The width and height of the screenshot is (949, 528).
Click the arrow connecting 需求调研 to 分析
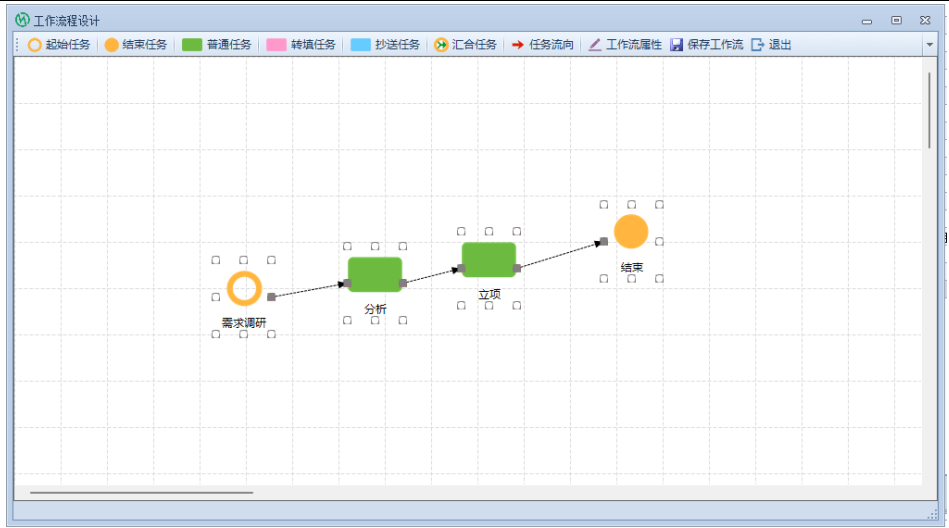(307, 290)
